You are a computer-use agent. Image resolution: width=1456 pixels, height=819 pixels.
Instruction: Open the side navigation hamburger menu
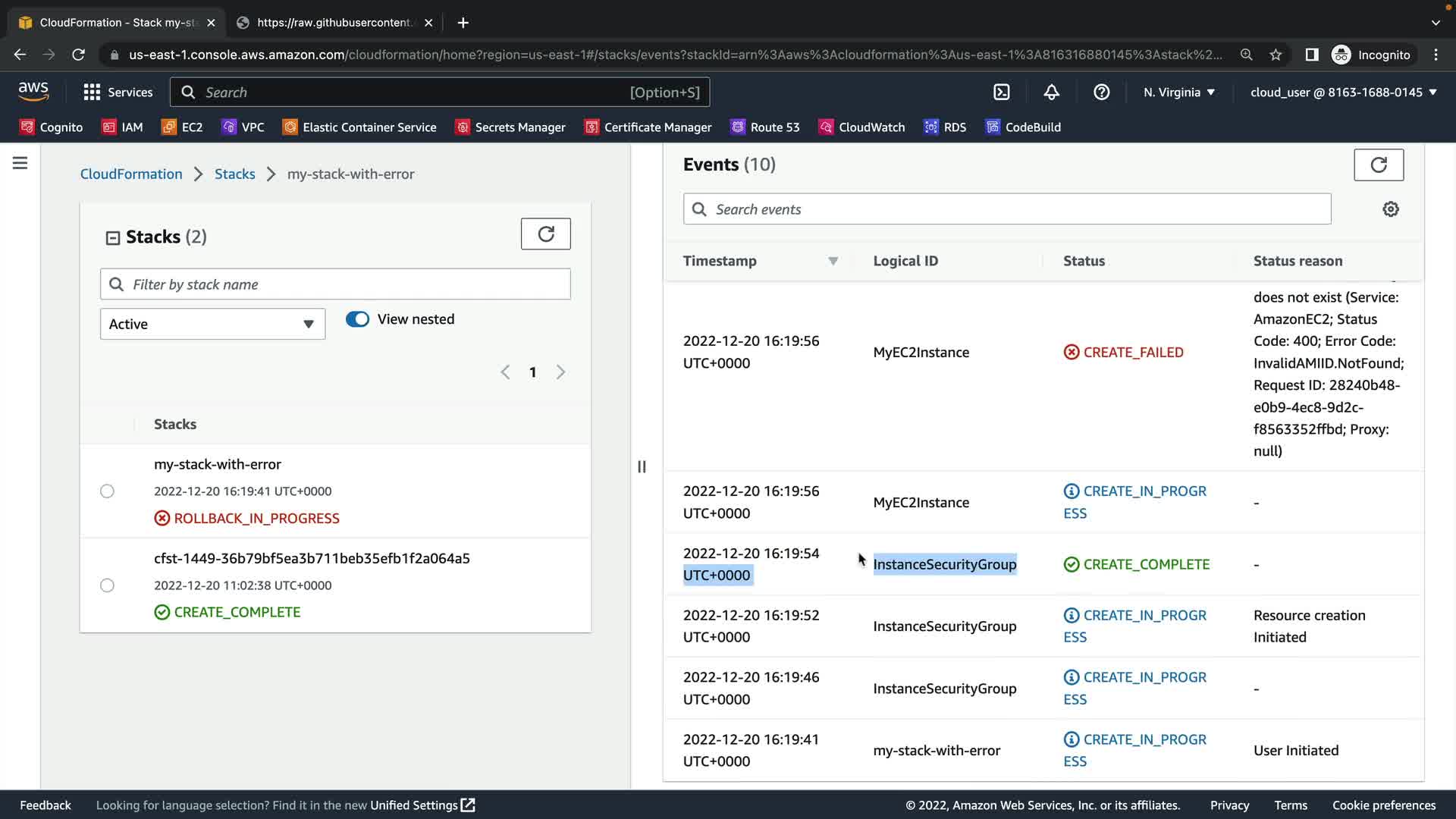pos(20,163)
